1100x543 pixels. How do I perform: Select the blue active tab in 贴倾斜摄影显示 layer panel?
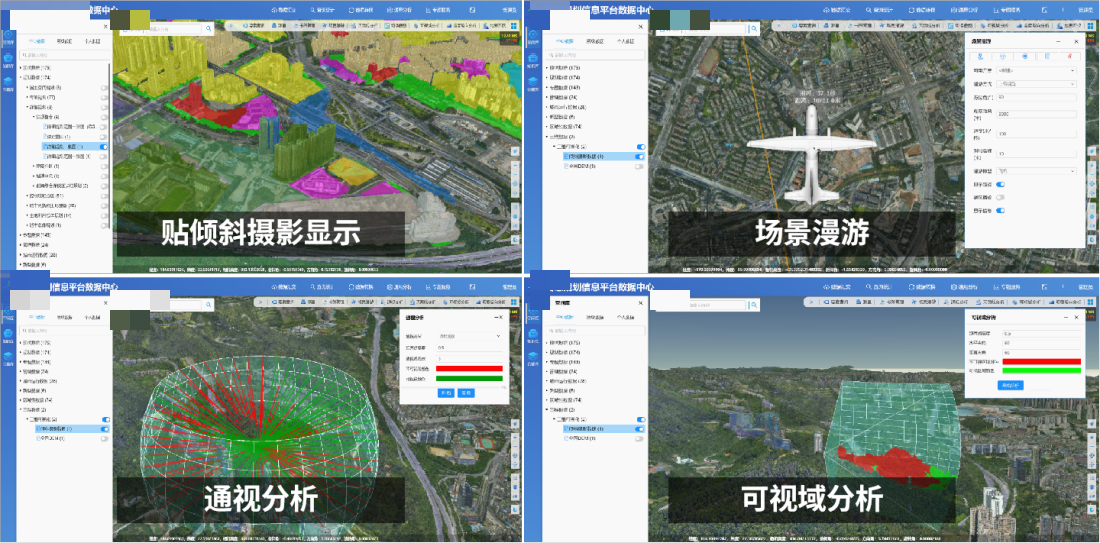[36, 41]
